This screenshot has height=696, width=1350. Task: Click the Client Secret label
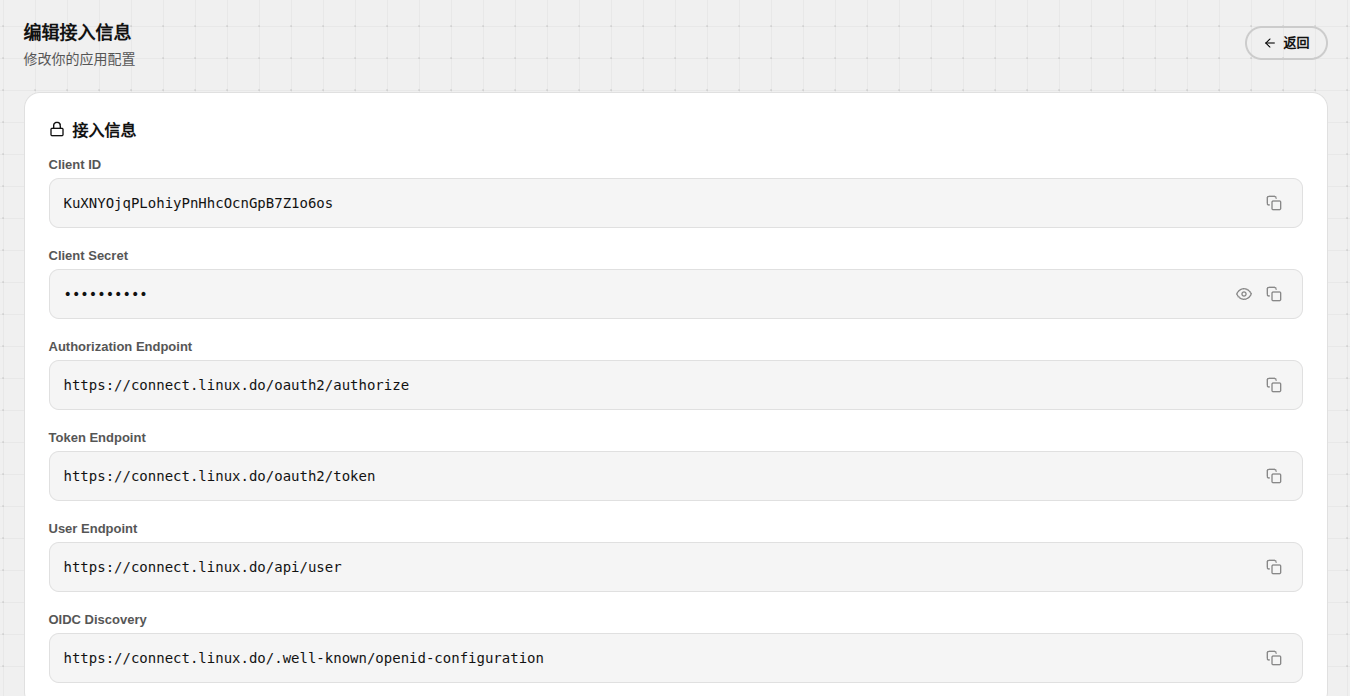pyautogui.click(x=88, y=256)
